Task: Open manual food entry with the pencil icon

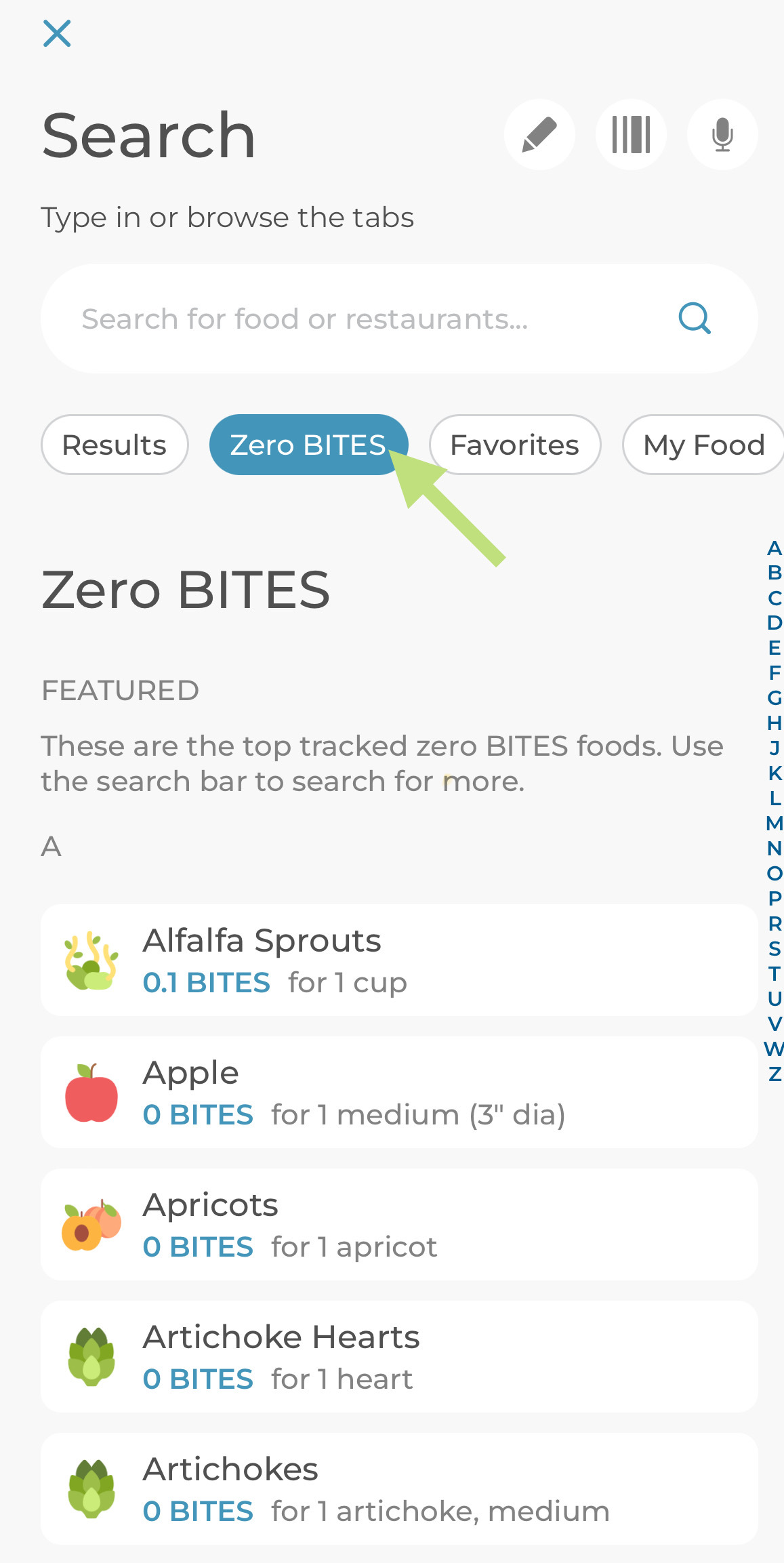Action: (x=540, y=134)
